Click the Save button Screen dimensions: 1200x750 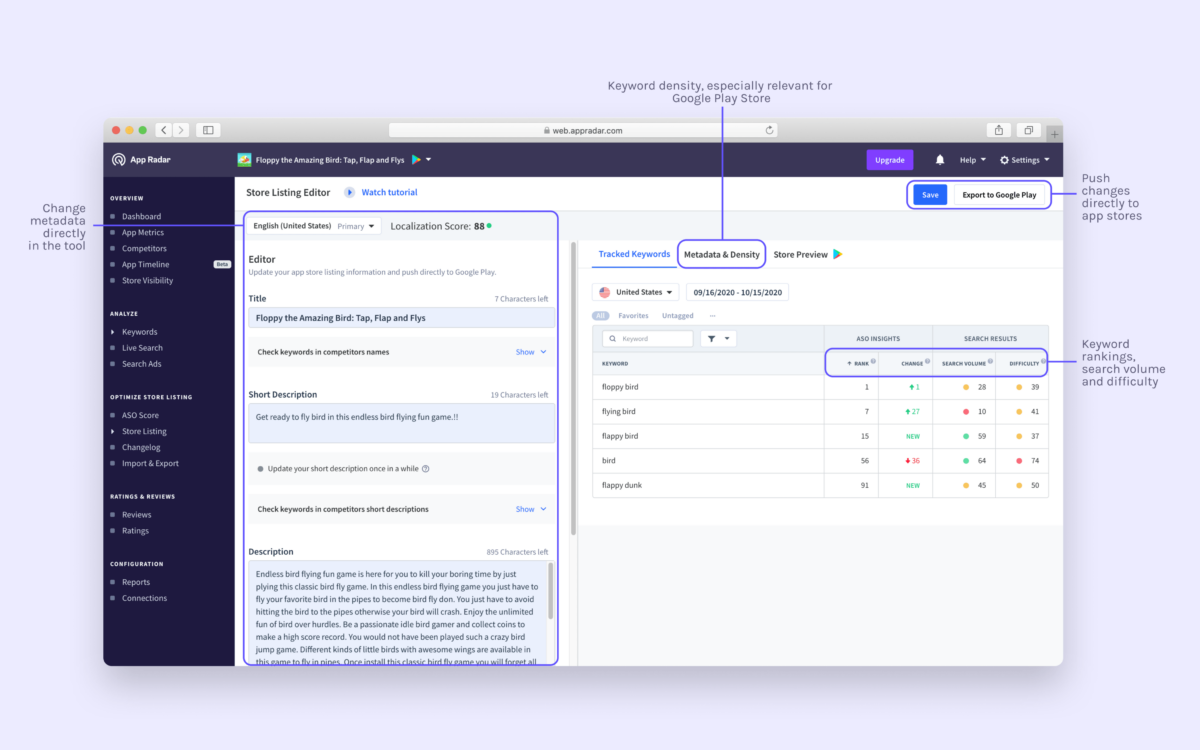(928, 194)
